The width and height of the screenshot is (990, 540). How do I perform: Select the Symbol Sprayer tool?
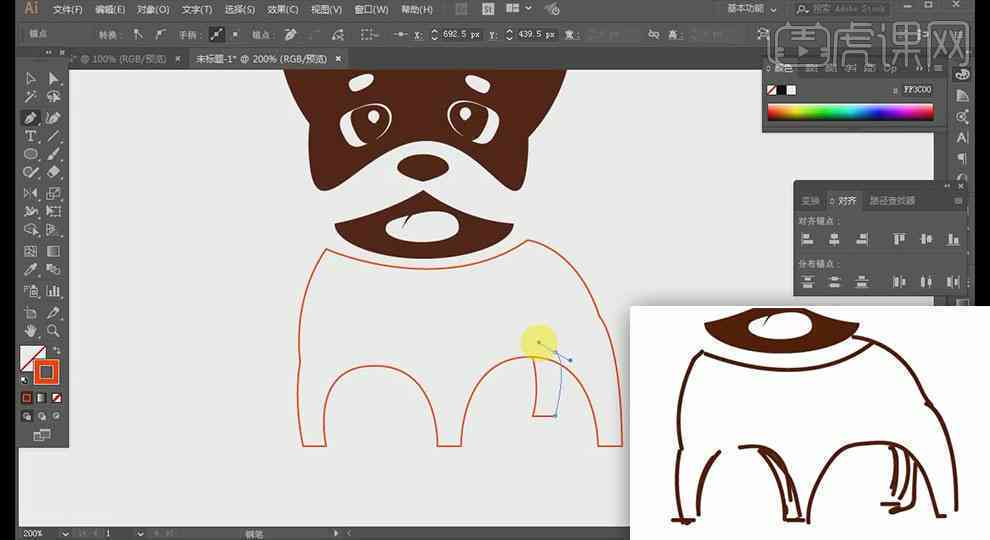tap(30, 291)
